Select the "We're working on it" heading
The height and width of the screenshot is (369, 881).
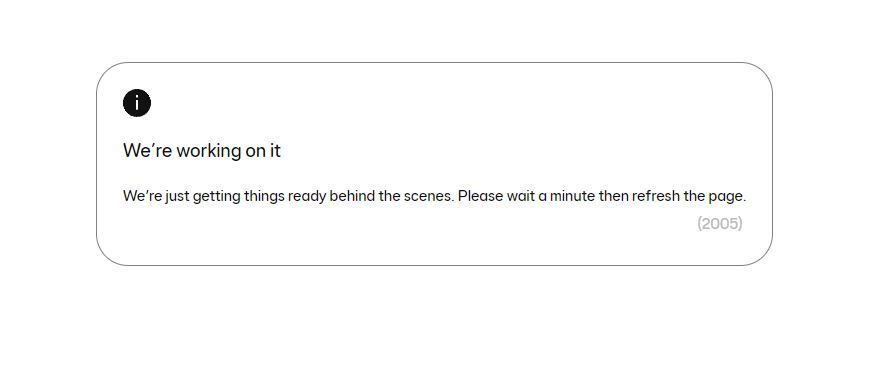202,151
